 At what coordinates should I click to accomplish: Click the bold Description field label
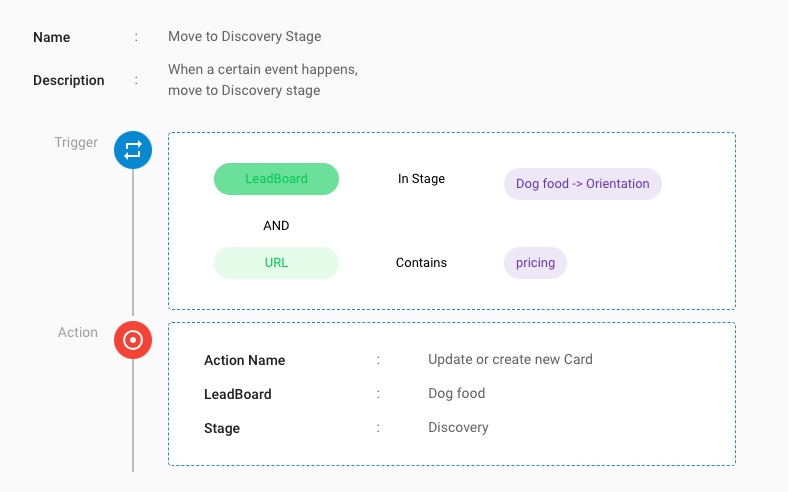click(68, 80)
